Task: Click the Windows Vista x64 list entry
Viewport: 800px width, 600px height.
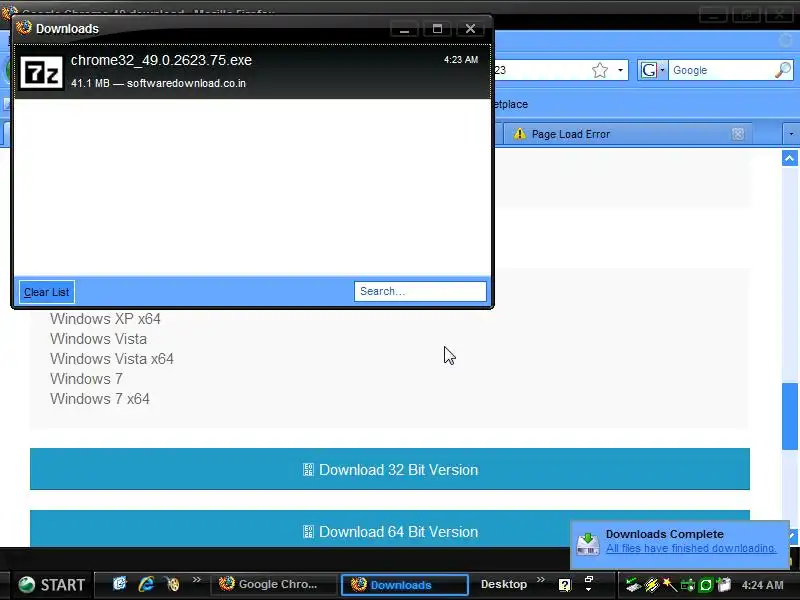Action: click(x=112, y=359)
